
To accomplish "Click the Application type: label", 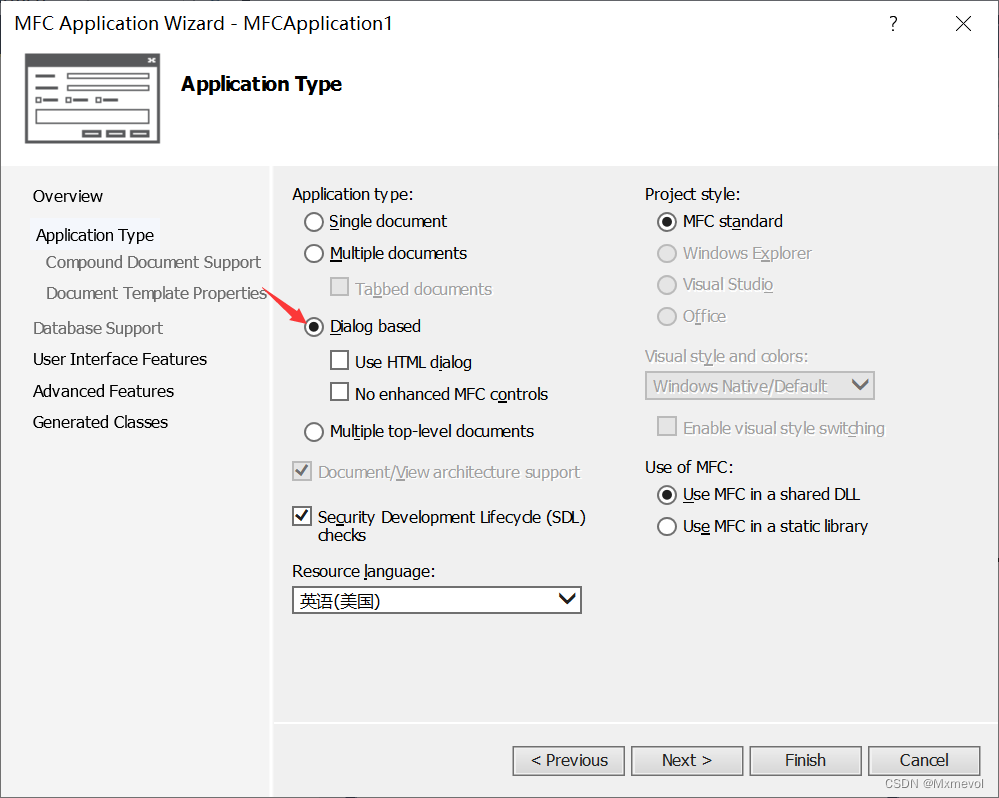I will (x=352, y=194).
